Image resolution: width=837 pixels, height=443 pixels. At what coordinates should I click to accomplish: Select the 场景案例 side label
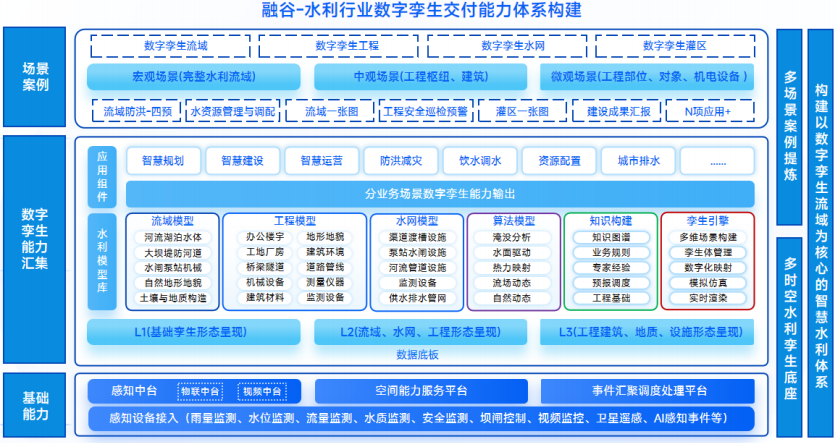[x=35, y=77]
